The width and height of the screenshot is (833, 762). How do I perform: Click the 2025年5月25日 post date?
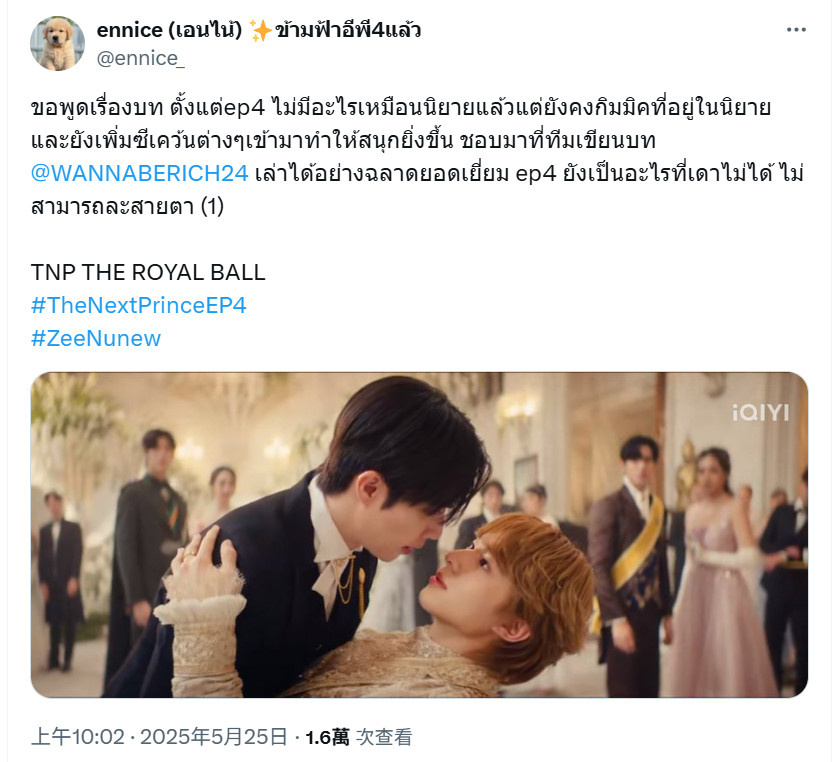(214, 737)
